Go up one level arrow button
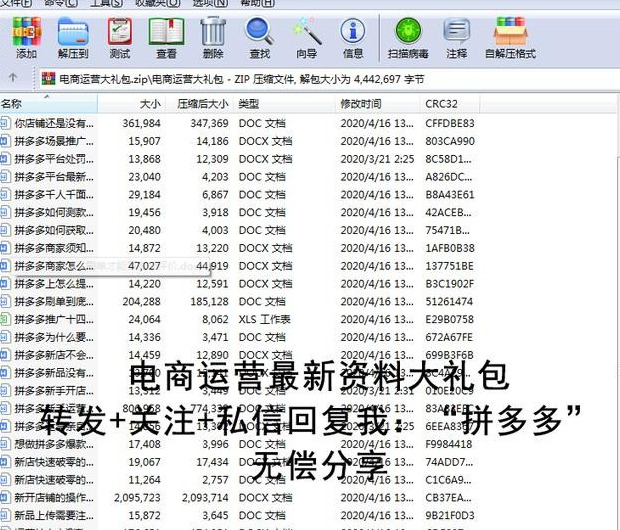The image size is (620, 530). tap(13, 78)
